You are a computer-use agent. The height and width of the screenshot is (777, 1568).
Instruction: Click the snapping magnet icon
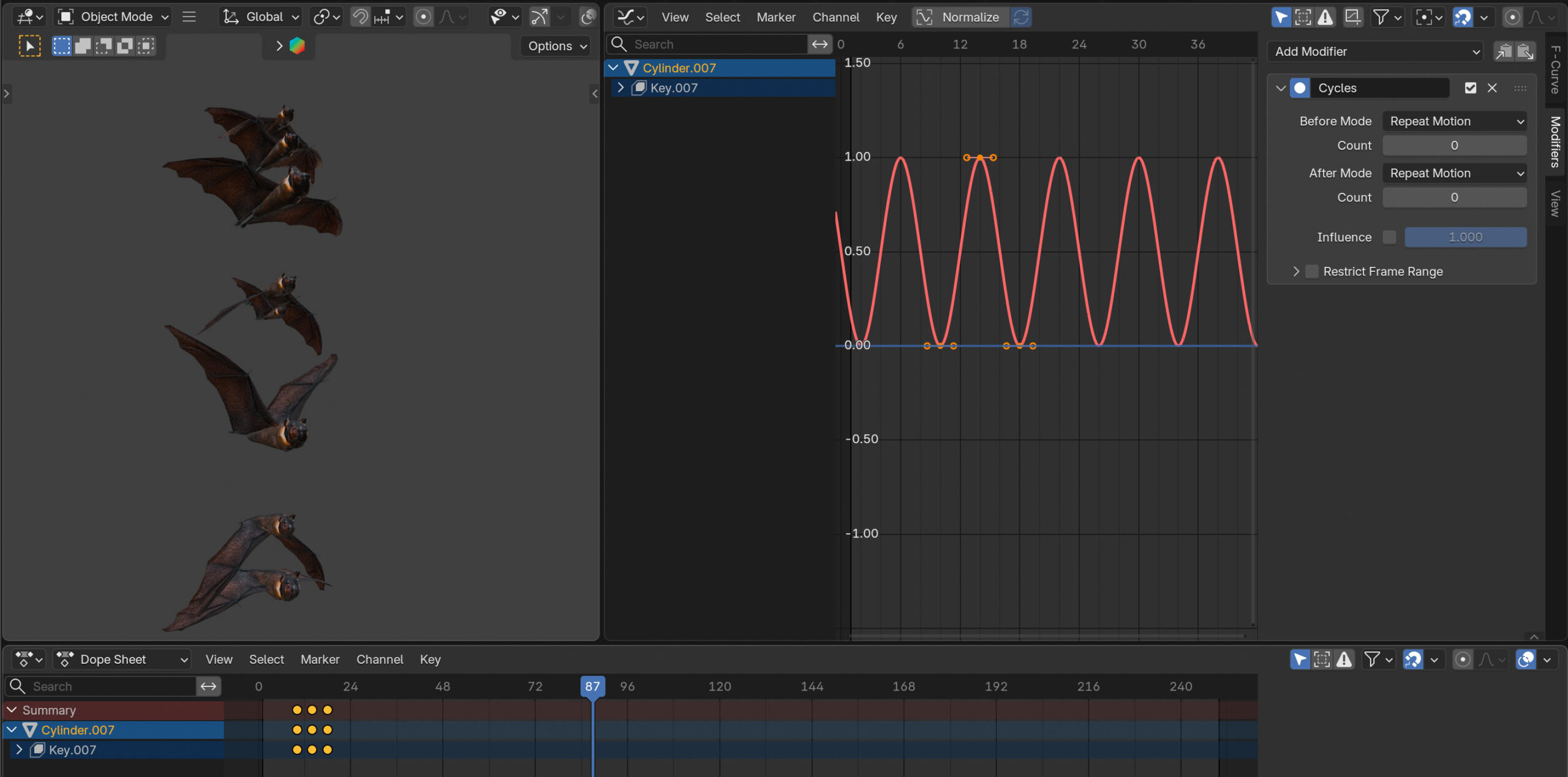coord(360,17)
